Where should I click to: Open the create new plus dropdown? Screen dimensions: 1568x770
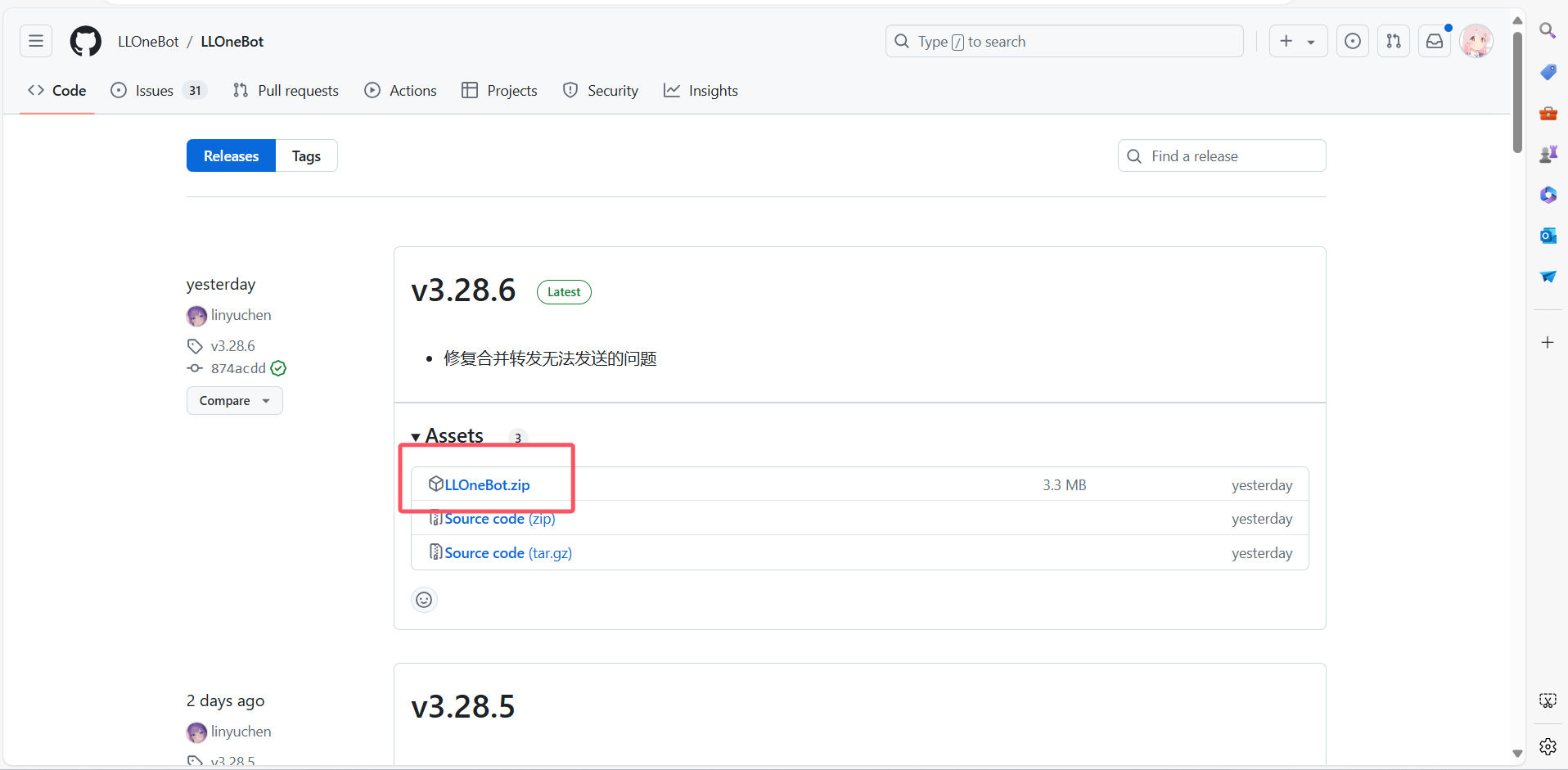pos(1297,42)
